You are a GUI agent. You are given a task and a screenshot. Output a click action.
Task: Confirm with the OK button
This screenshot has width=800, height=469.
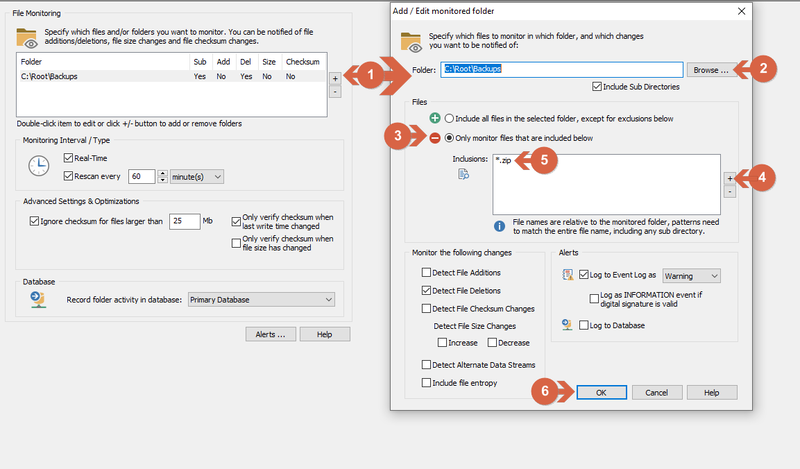602,392
